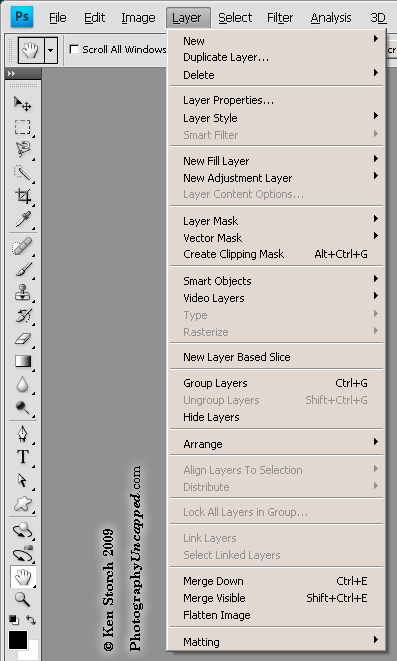Image resolution: width=397 pixels, height=661 pixels.
Task: Open the New submenu
Action: click(x=276, y=41)
